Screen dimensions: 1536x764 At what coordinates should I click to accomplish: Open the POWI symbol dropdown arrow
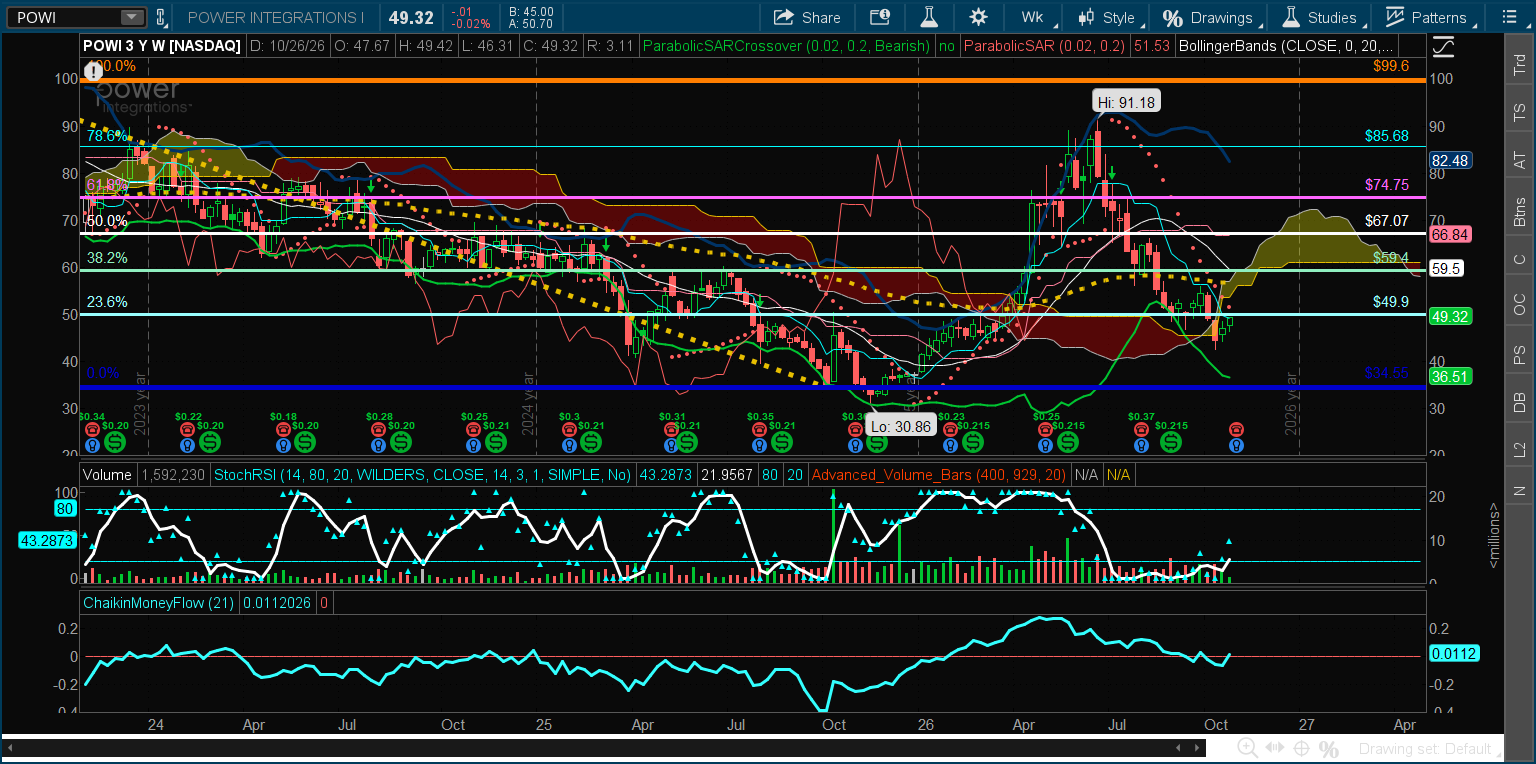point(132,17)
